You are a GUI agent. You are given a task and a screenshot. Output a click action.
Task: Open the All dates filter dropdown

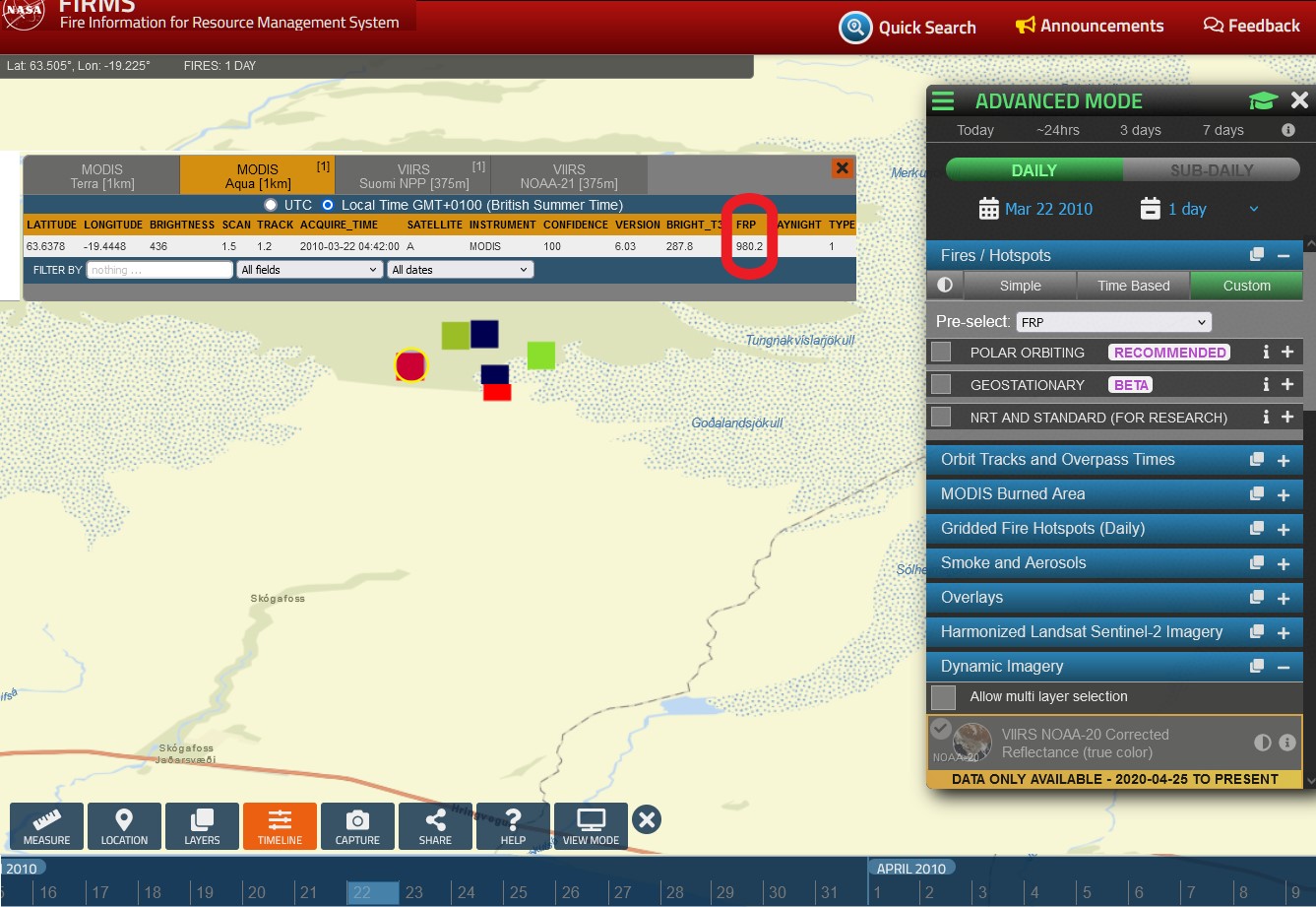pyautogui.click(x=460, y=270)
